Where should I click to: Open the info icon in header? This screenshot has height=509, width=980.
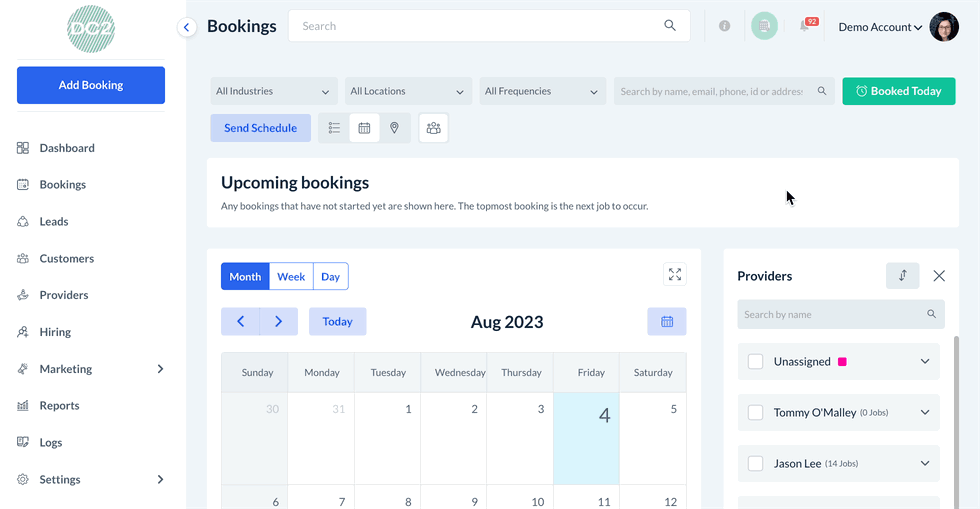point(724,26)
